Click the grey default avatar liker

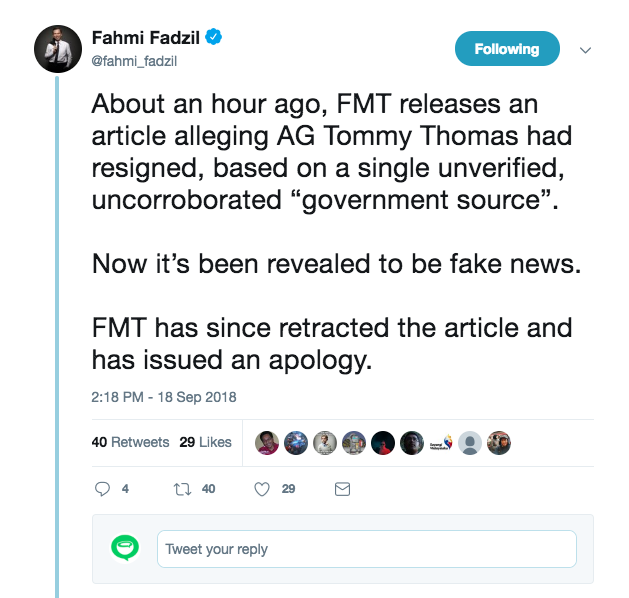point(470,443)
